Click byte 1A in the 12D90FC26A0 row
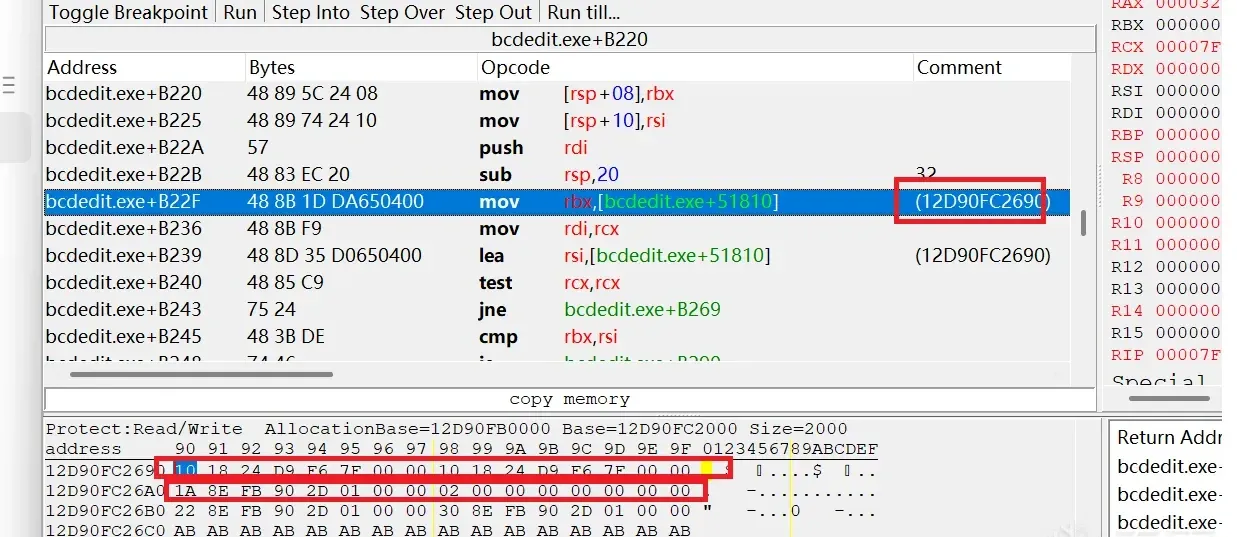The width and height of the screenshot is (1237, 537). (x=185, y=490)
